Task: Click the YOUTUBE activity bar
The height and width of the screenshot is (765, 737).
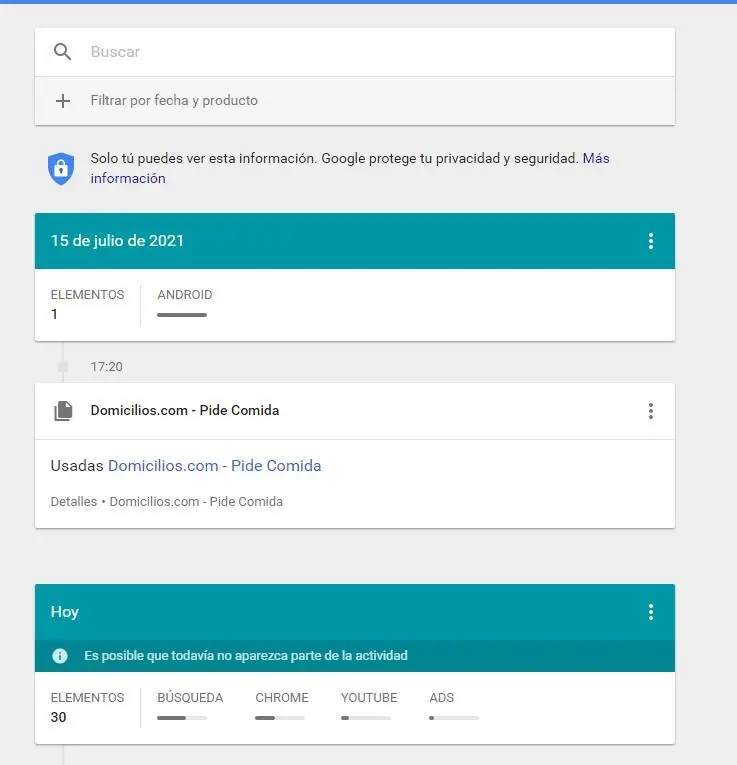Action: [366, 718]
